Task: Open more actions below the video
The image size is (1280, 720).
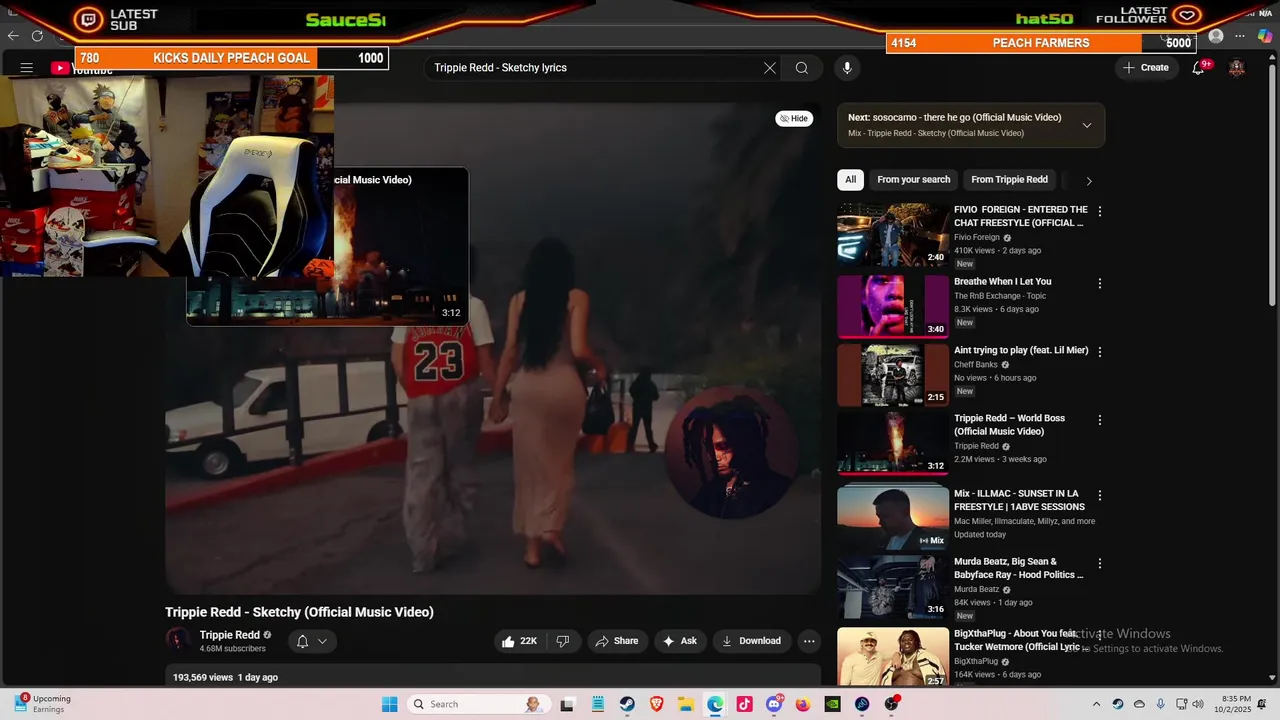Action: (x=809, y=641)
